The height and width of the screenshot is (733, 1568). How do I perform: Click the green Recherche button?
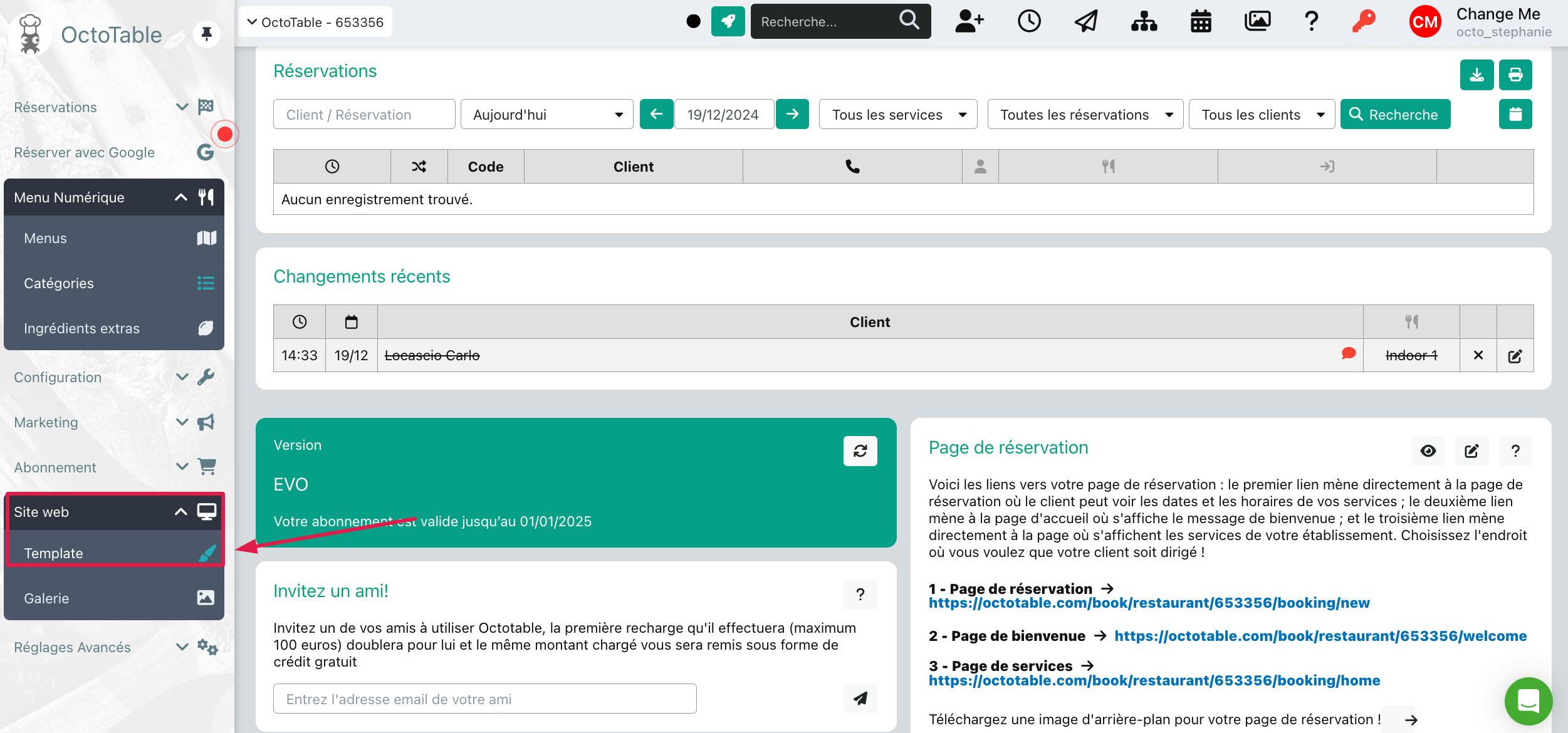[x=1395, y=115]
